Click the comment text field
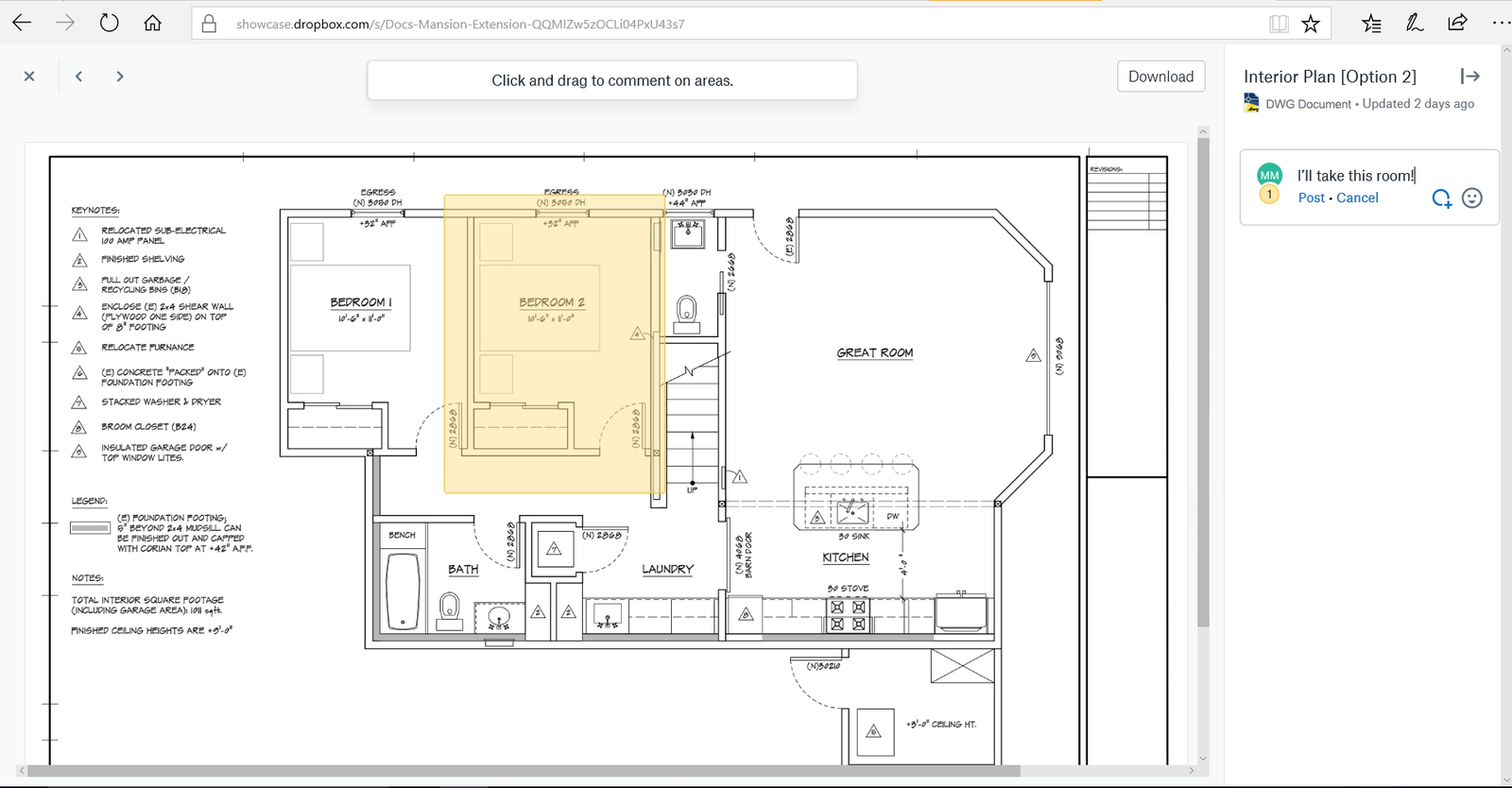The height and width of the screenshot is (788, 1512). 1356,176
